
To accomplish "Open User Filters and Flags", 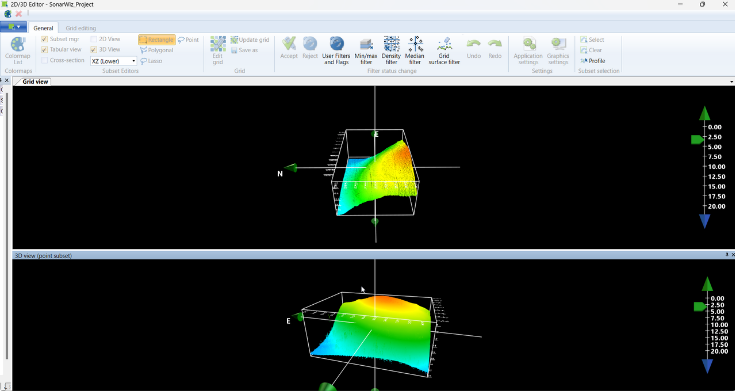I will 336,51.
